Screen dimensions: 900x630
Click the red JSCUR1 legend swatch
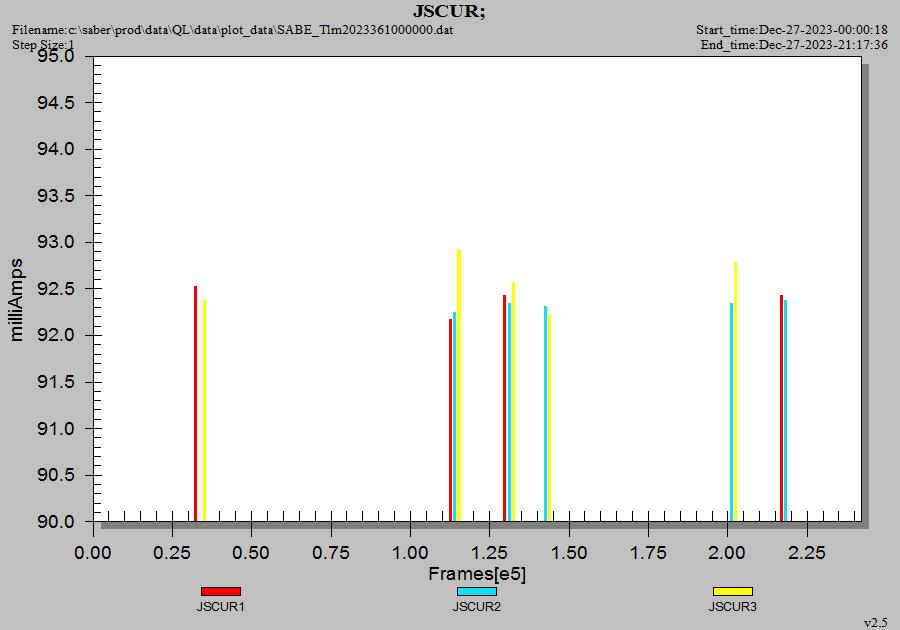point(221,592)
